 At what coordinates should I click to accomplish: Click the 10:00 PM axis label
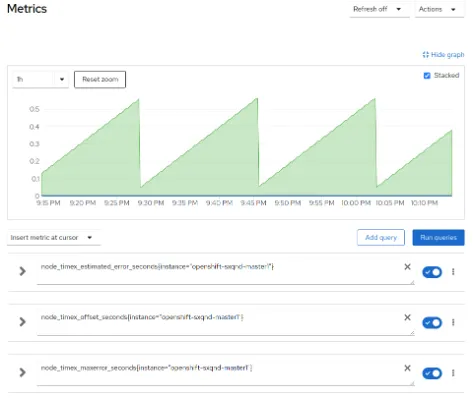[356, 203]
